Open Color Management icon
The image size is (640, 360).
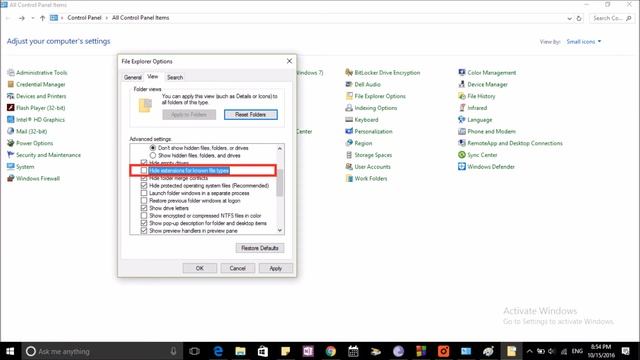point(462,73)
